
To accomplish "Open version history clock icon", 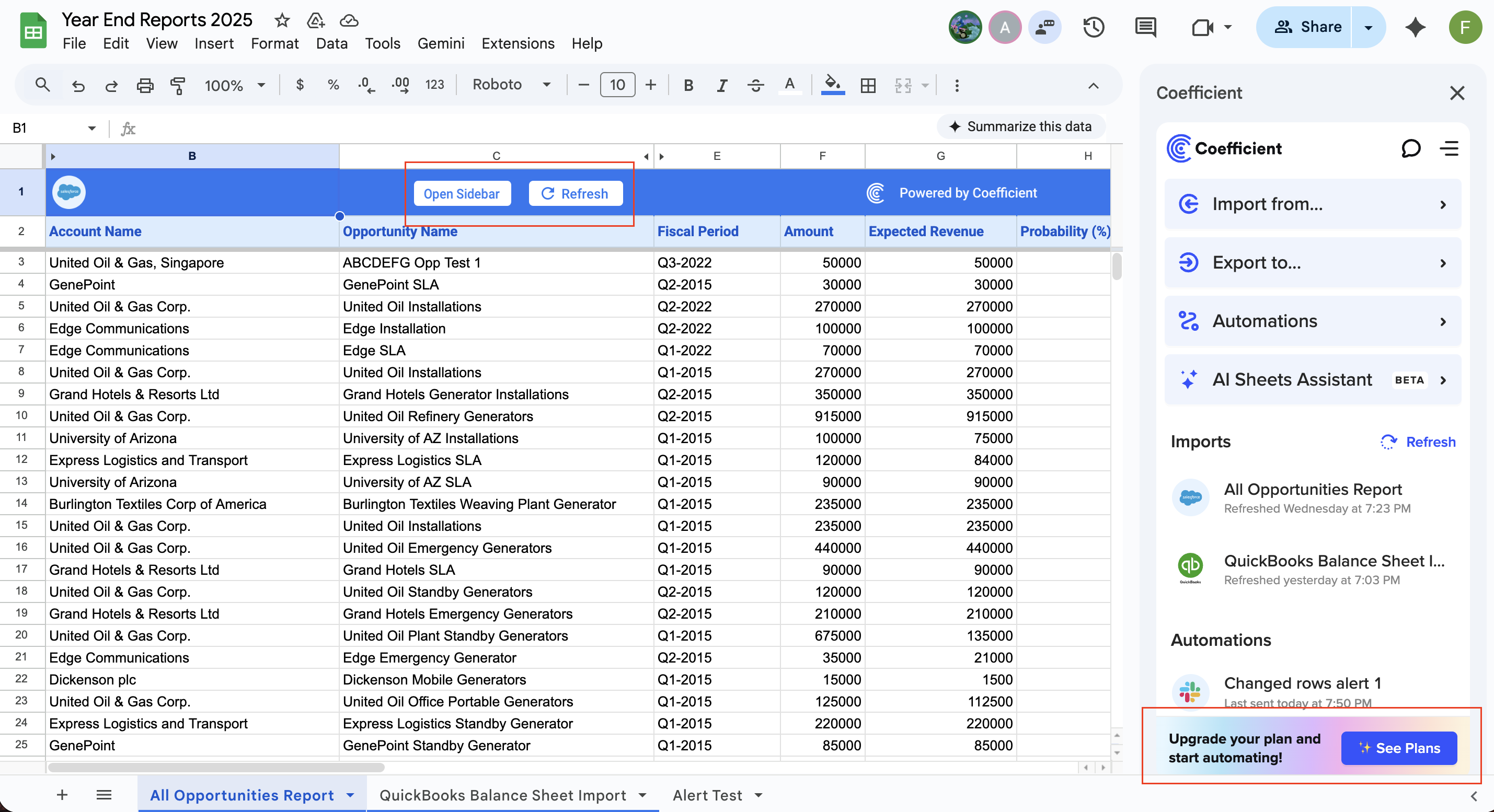I will pos(1093,27).
